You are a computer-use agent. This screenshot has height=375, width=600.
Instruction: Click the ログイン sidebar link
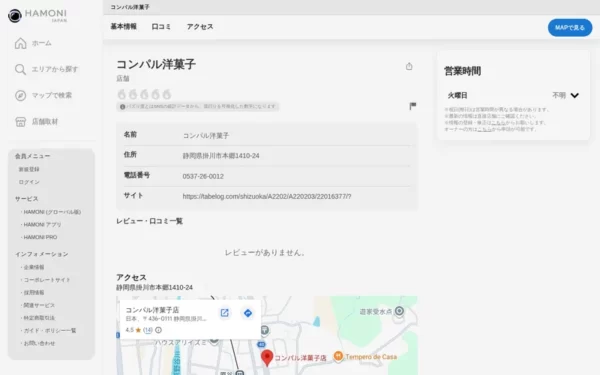click(x=29, y=182)
